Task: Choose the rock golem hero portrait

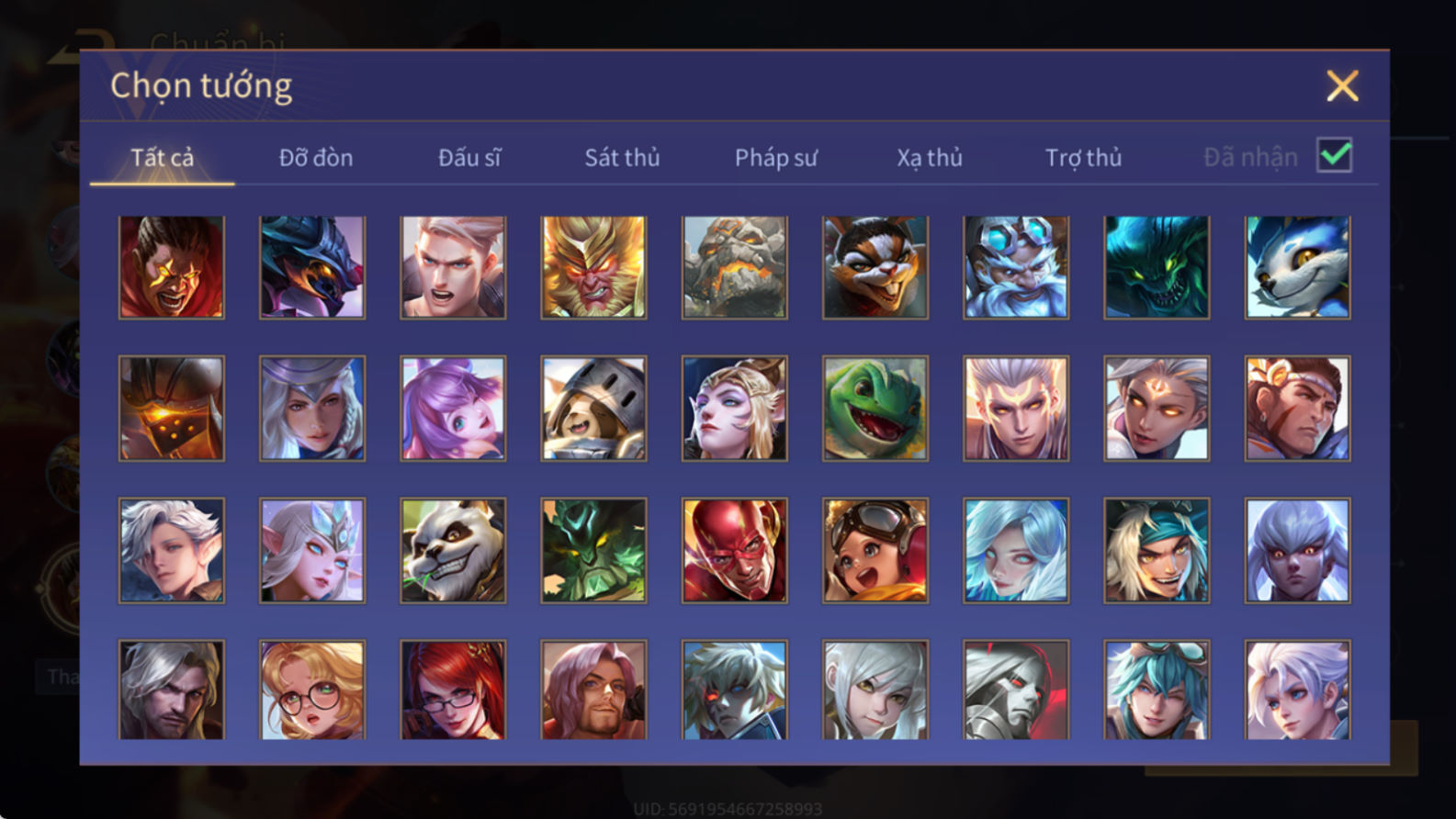Action: 734,267
